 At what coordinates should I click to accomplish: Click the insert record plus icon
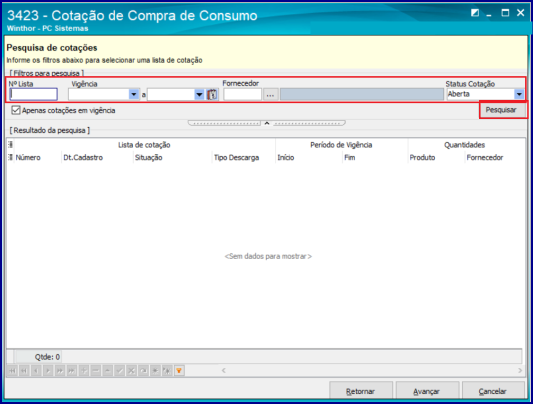[x=84, y=371]
